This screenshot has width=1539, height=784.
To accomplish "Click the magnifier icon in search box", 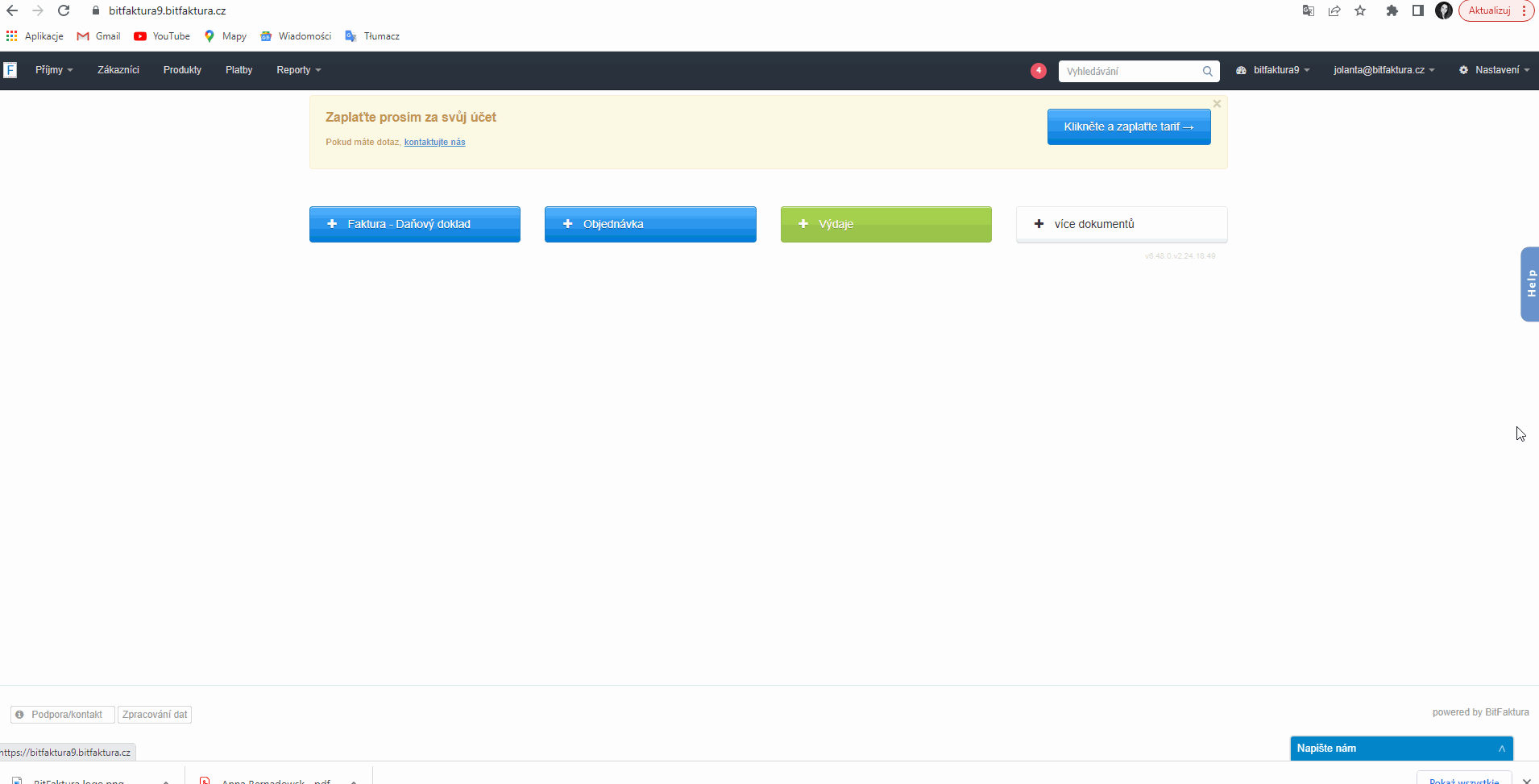I will tap(1208, 71).
